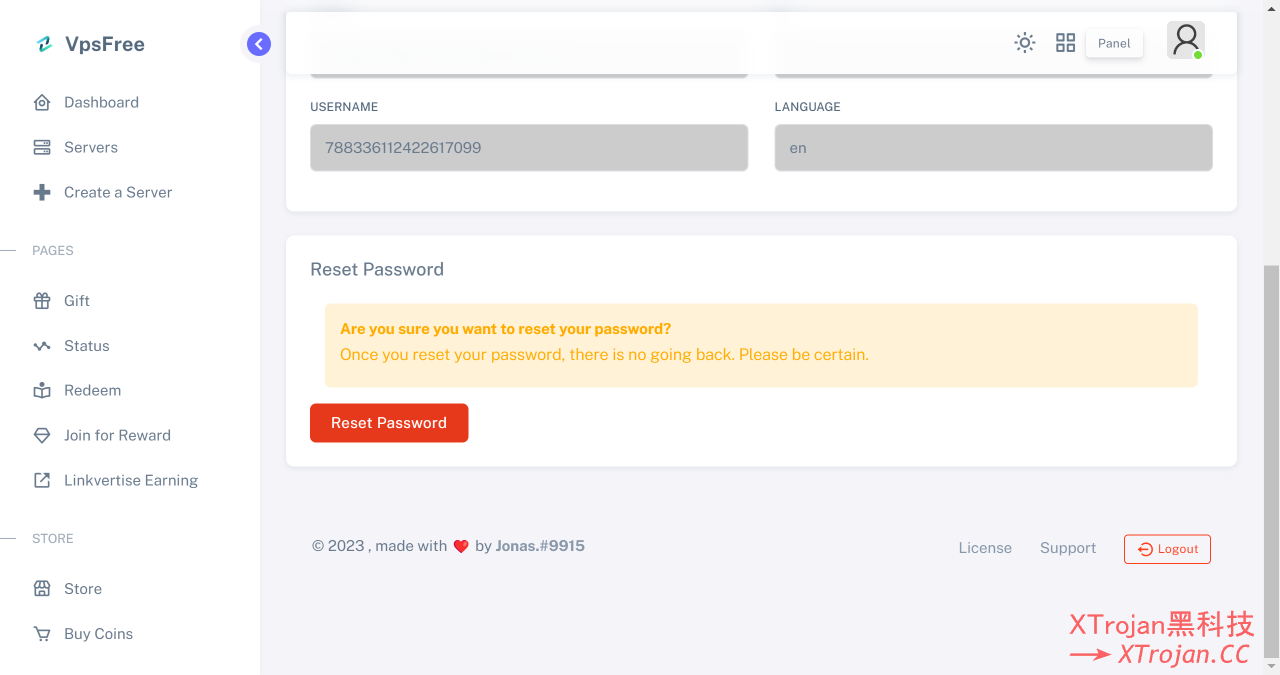This screenshot has height=675, width=1280.
Task: Open the Linkvertise Earning external link icon
Action: 42,480
